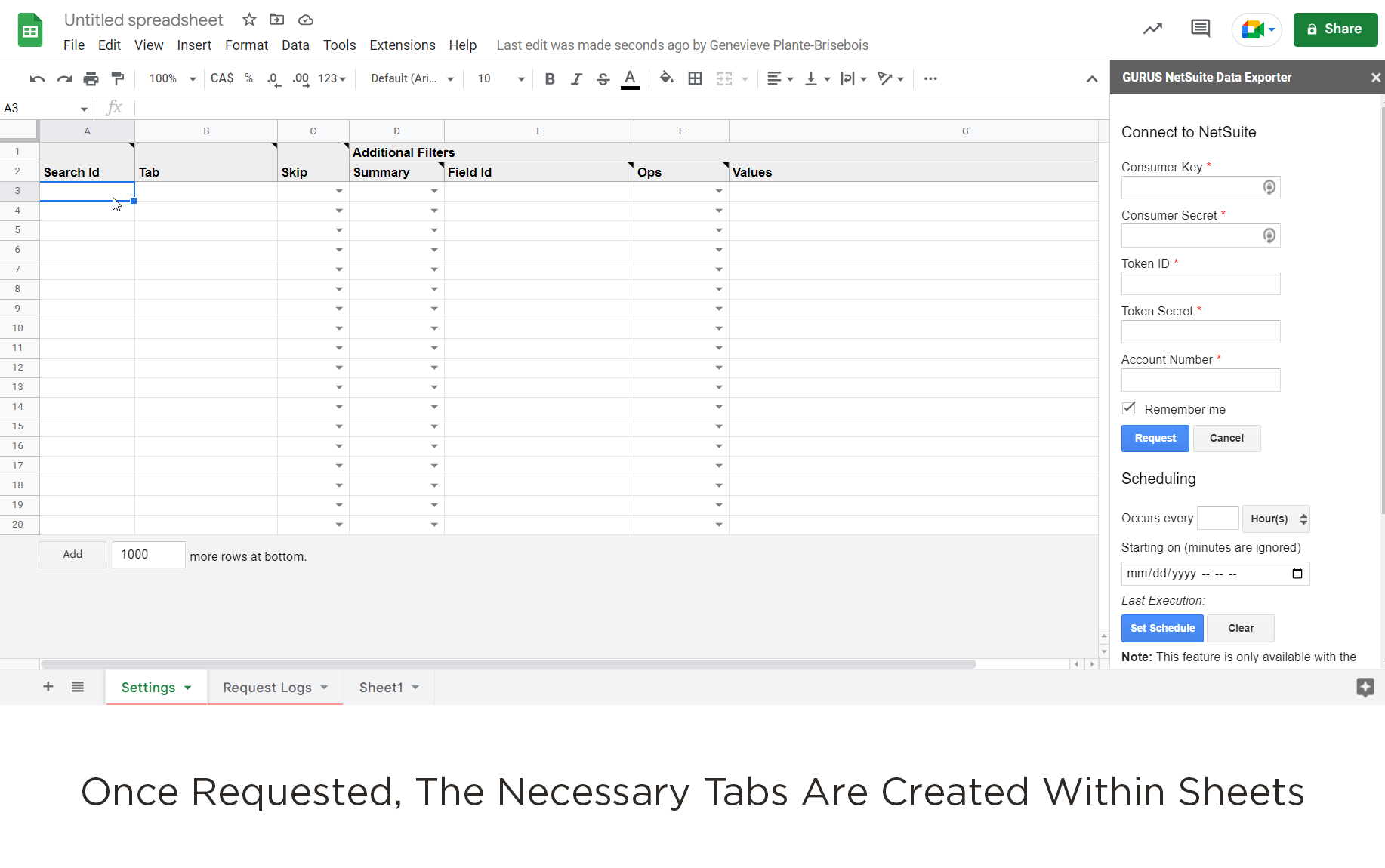Open the Borders tool
Viewport: 1385px width, 868px height.
695,78
